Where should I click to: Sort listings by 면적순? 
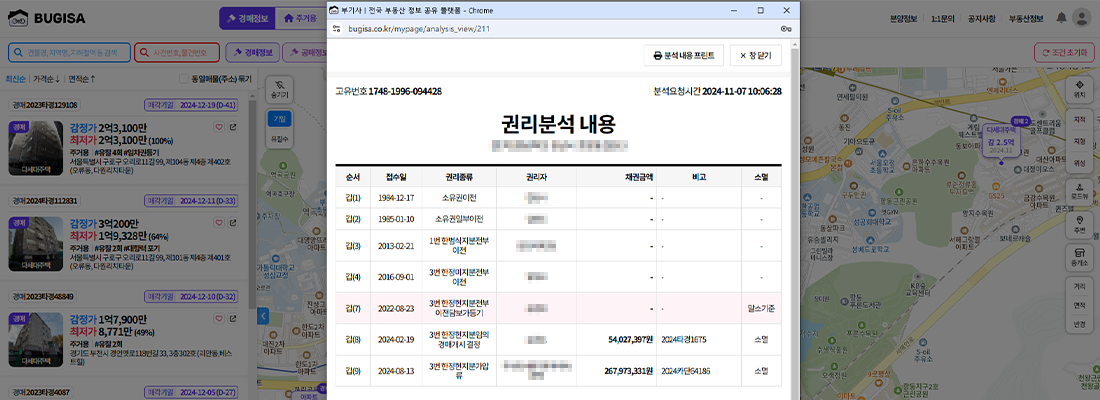coord(82,78)
